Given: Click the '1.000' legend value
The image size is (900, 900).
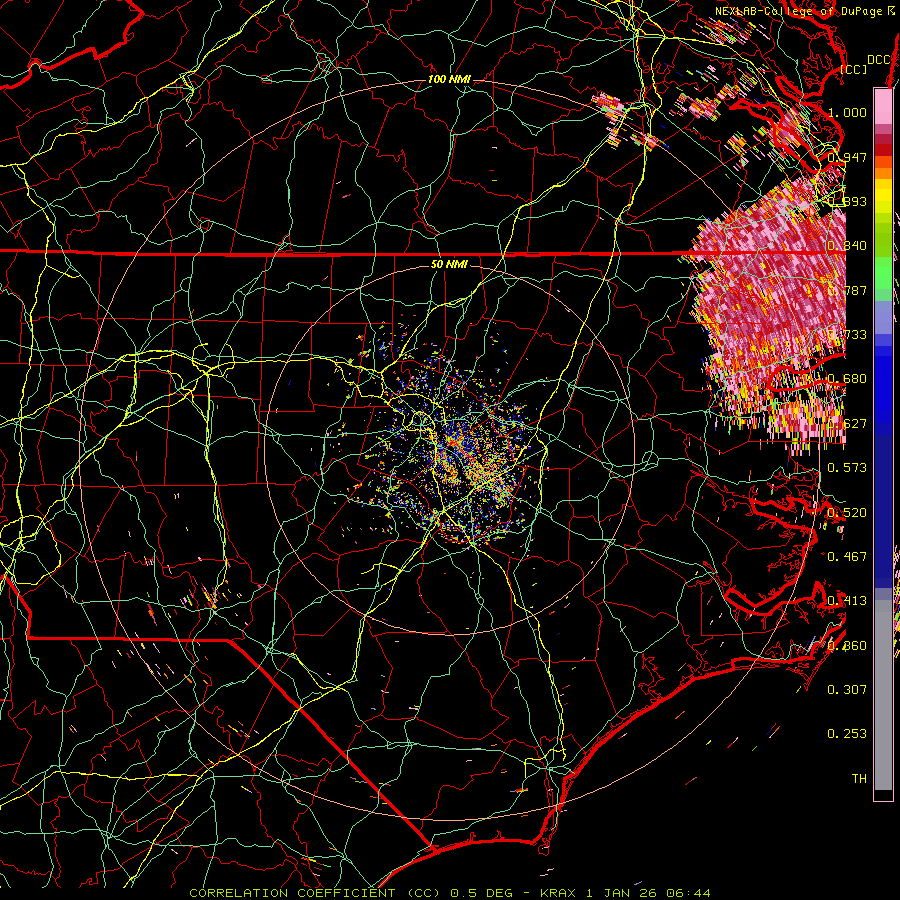Looking at the screenshot, I should point(847,112).
